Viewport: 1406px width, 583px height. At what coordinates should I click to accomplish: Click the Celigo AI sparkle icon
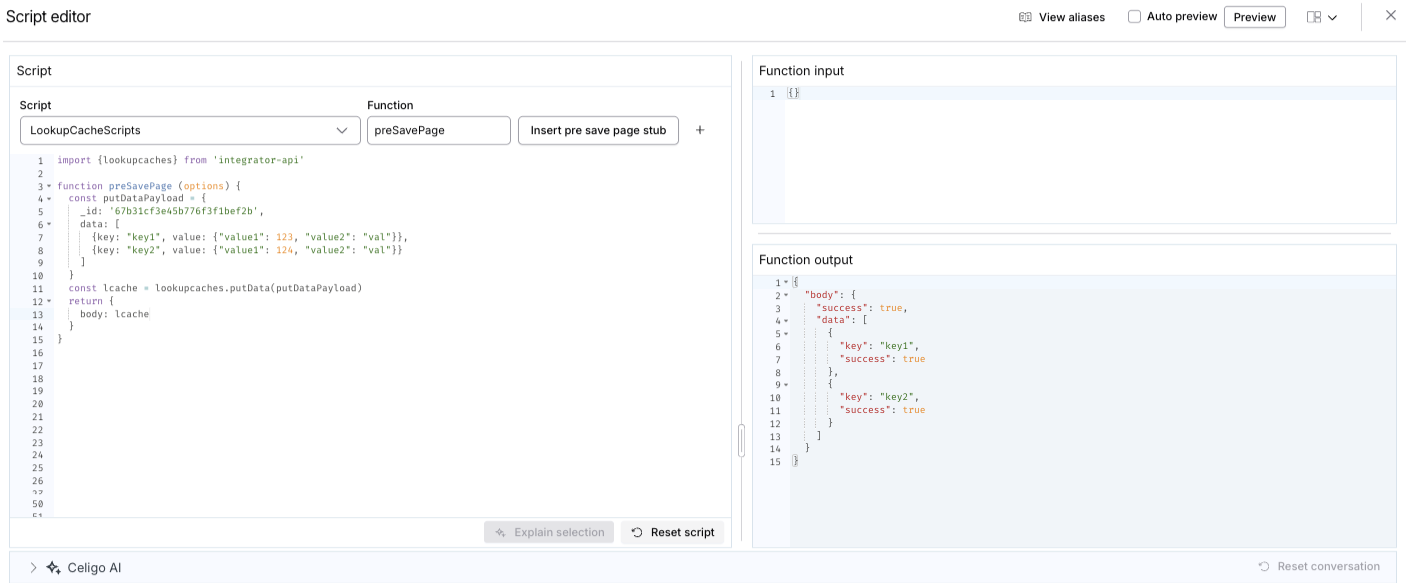click(x=52, y=567)
